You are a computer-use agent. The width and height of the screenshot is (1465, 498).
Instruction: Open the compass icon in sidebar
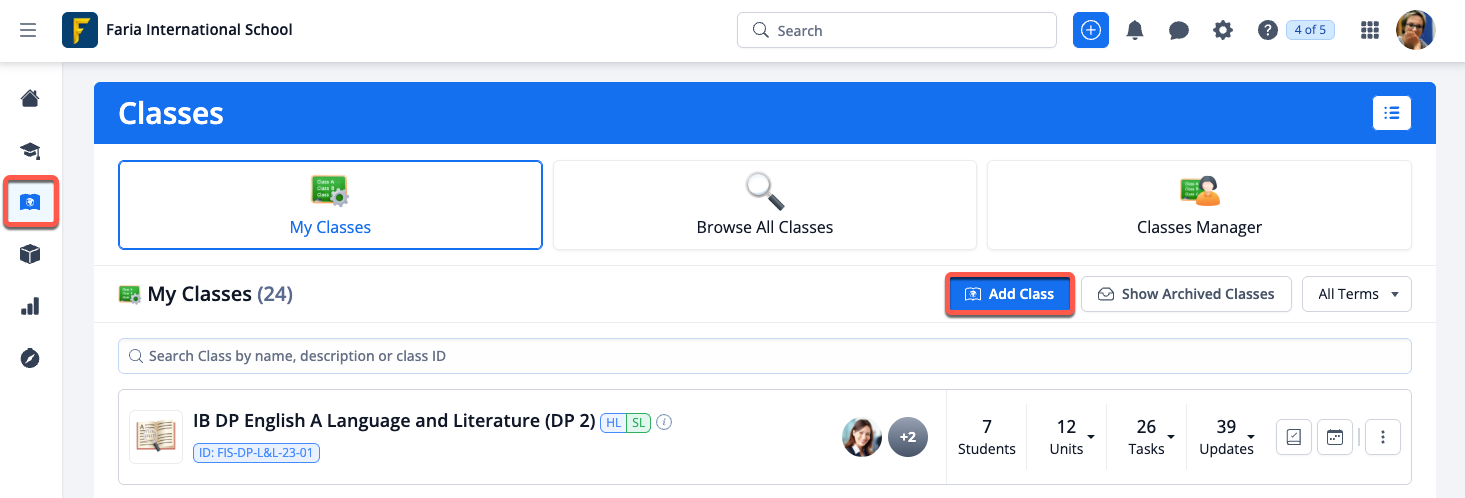coord(30,358)
